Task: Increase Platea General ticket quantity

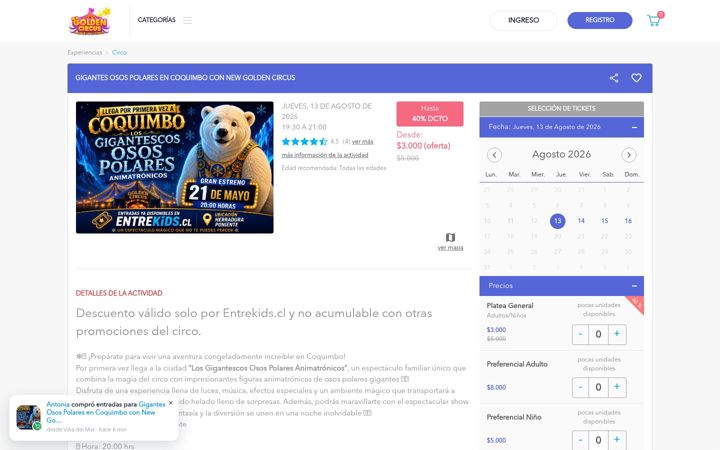Action: pyautogui.click(x=617, y=334)
